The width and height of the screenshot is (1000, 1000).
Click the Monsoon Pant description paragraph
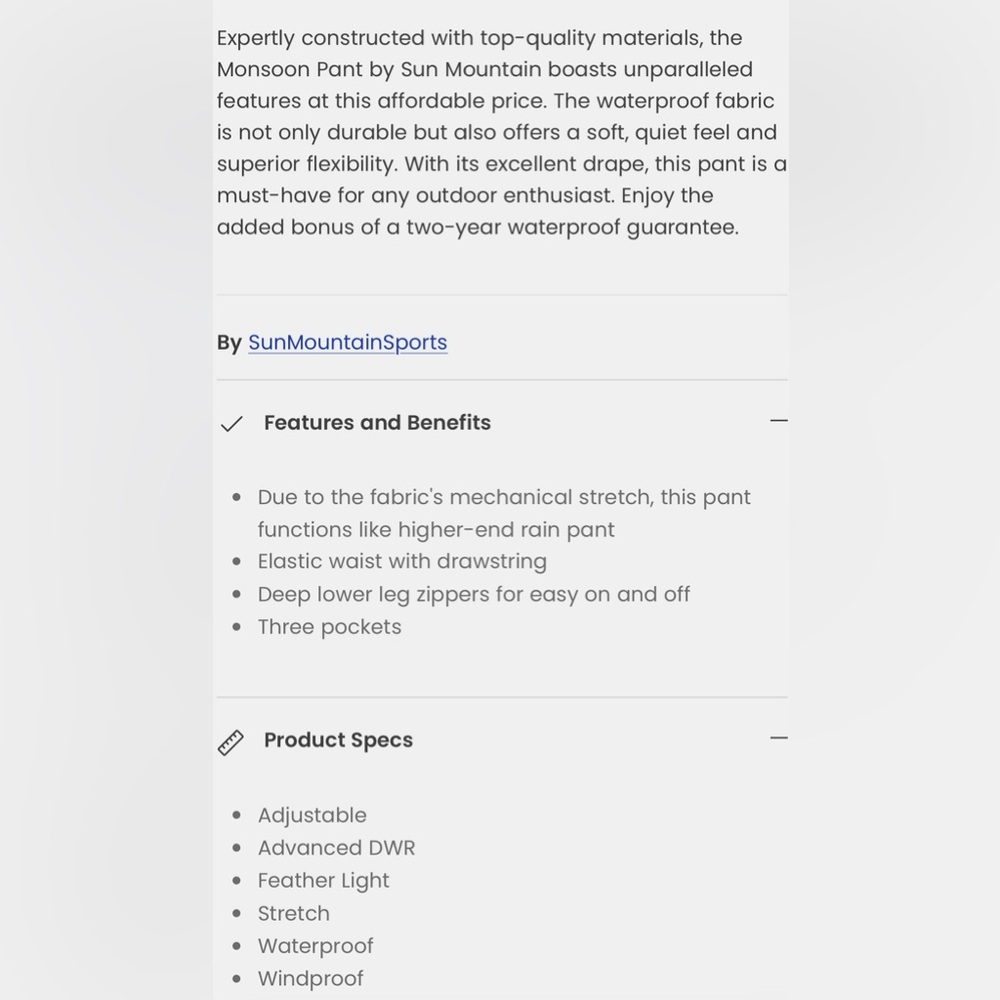click(502, 132)
